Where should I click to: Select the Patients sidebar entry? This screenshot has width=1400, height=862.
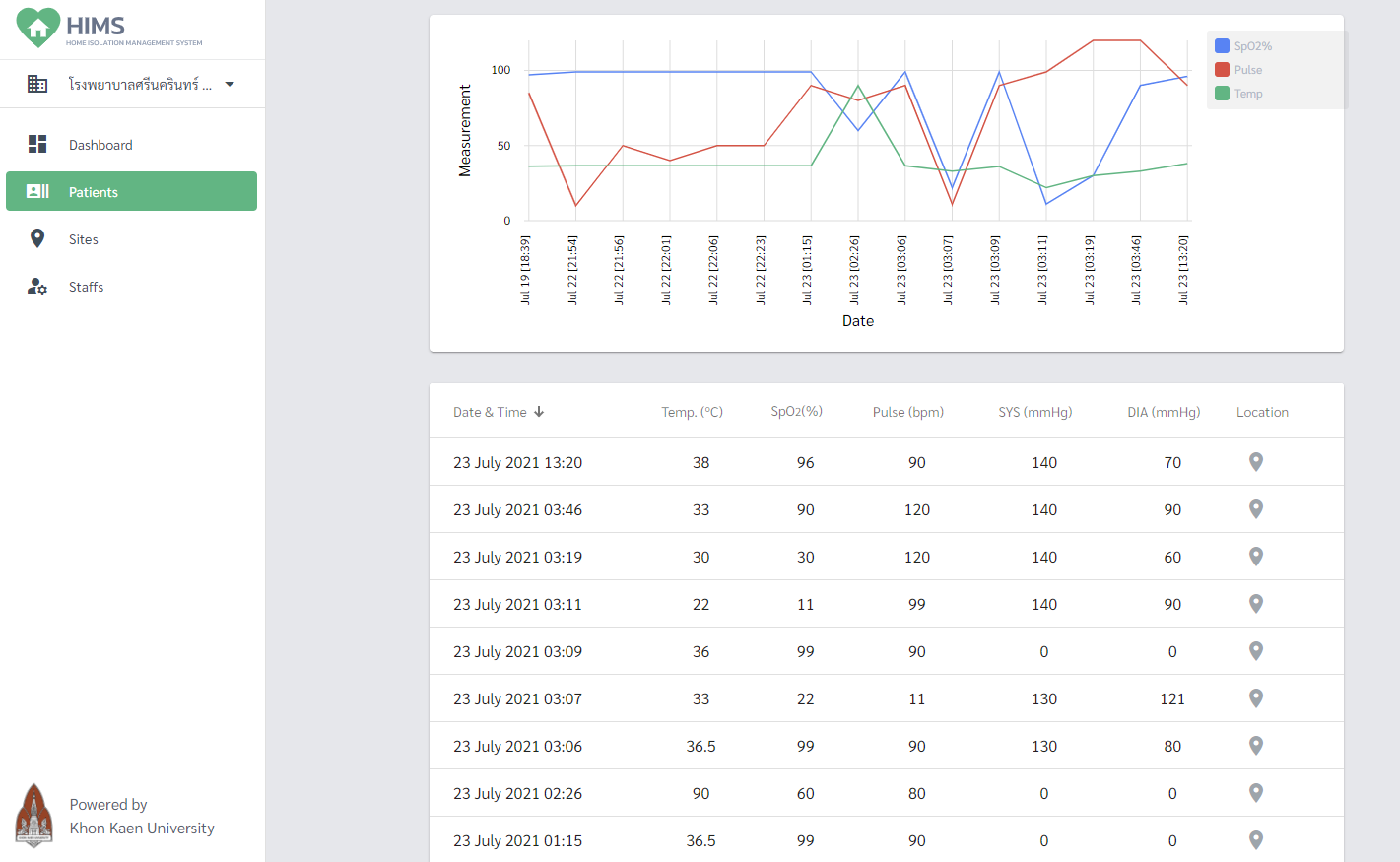coord(94,192)
